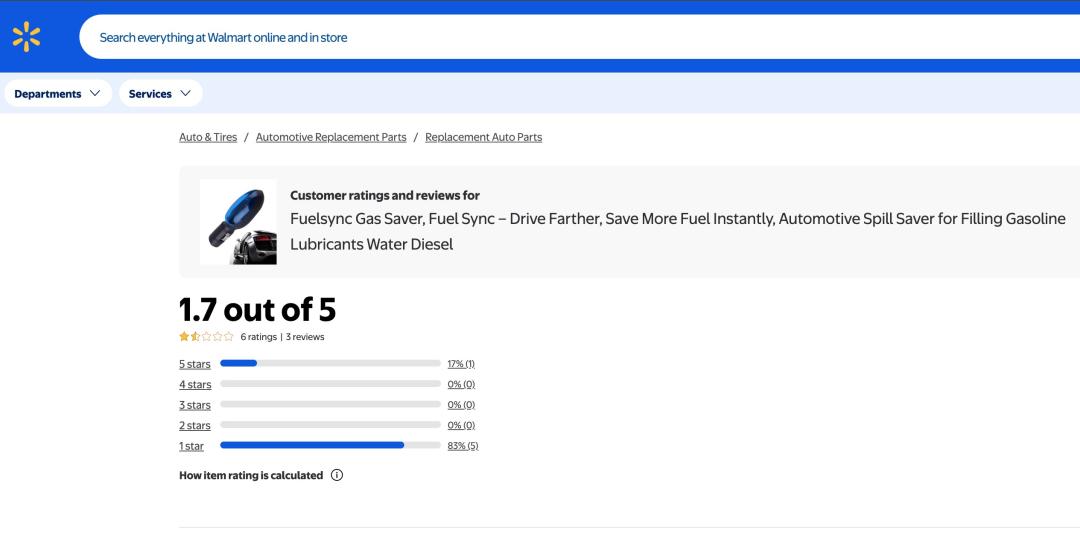Open the Fuelsync Gas Saver product thumbnail
Screen dimensions: 1080x547
click(x=238, y=222)
